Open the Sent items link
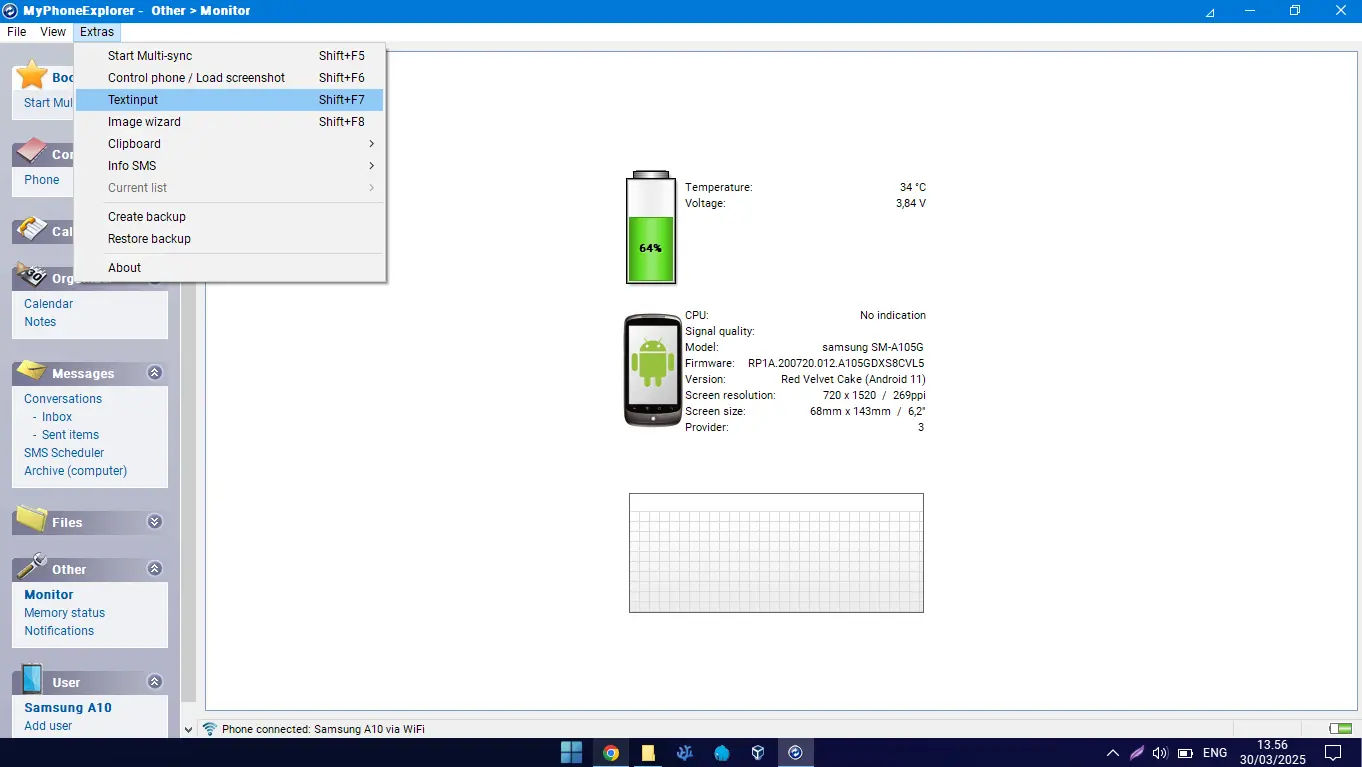 (x=70, y=435)
